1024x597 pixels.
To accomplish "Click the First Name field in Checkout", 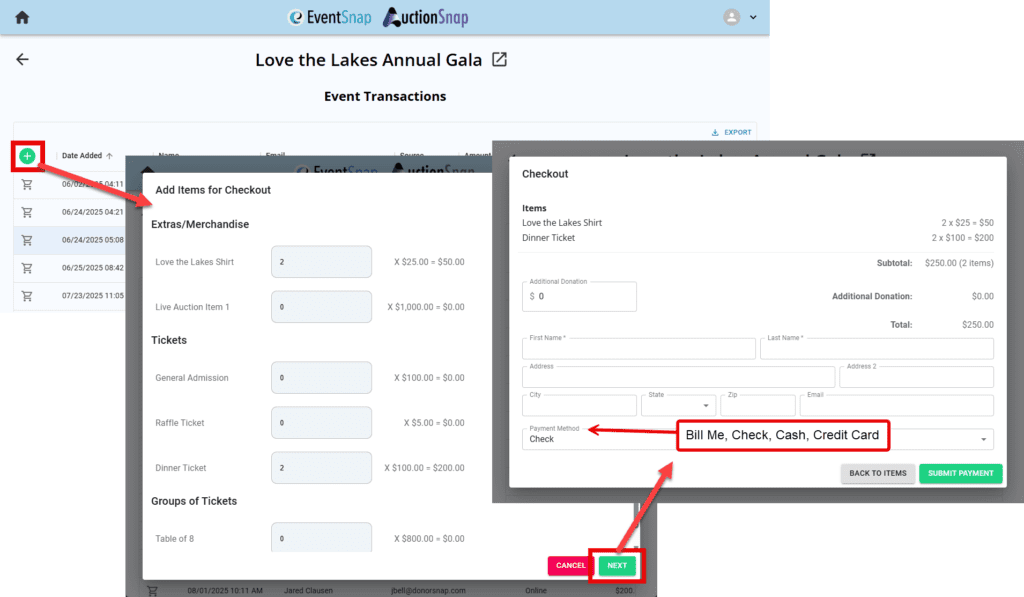I will 638,349.
